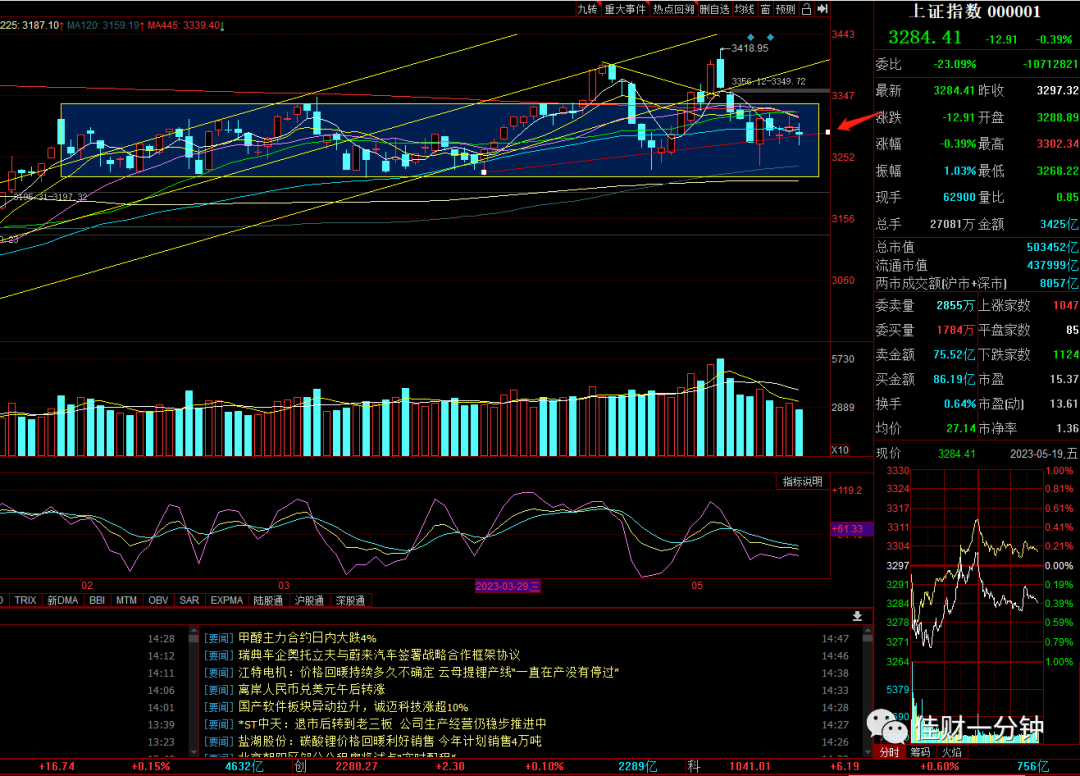
Task: Click 删自选 to remove from watchlist
Action: pos(714,9)
